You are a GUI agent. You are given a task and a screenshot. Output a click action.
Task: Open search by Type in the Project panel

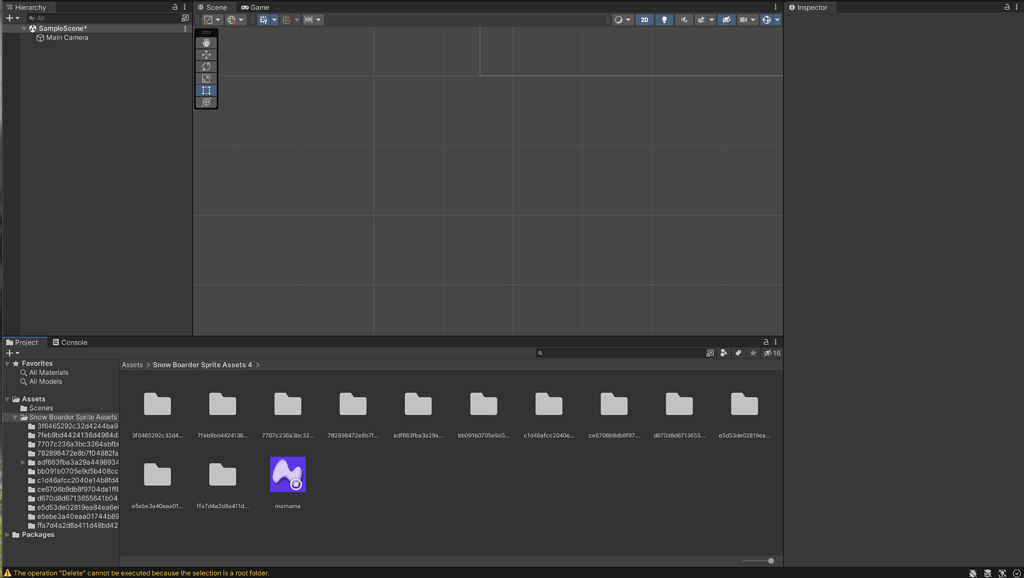[723, 353]
